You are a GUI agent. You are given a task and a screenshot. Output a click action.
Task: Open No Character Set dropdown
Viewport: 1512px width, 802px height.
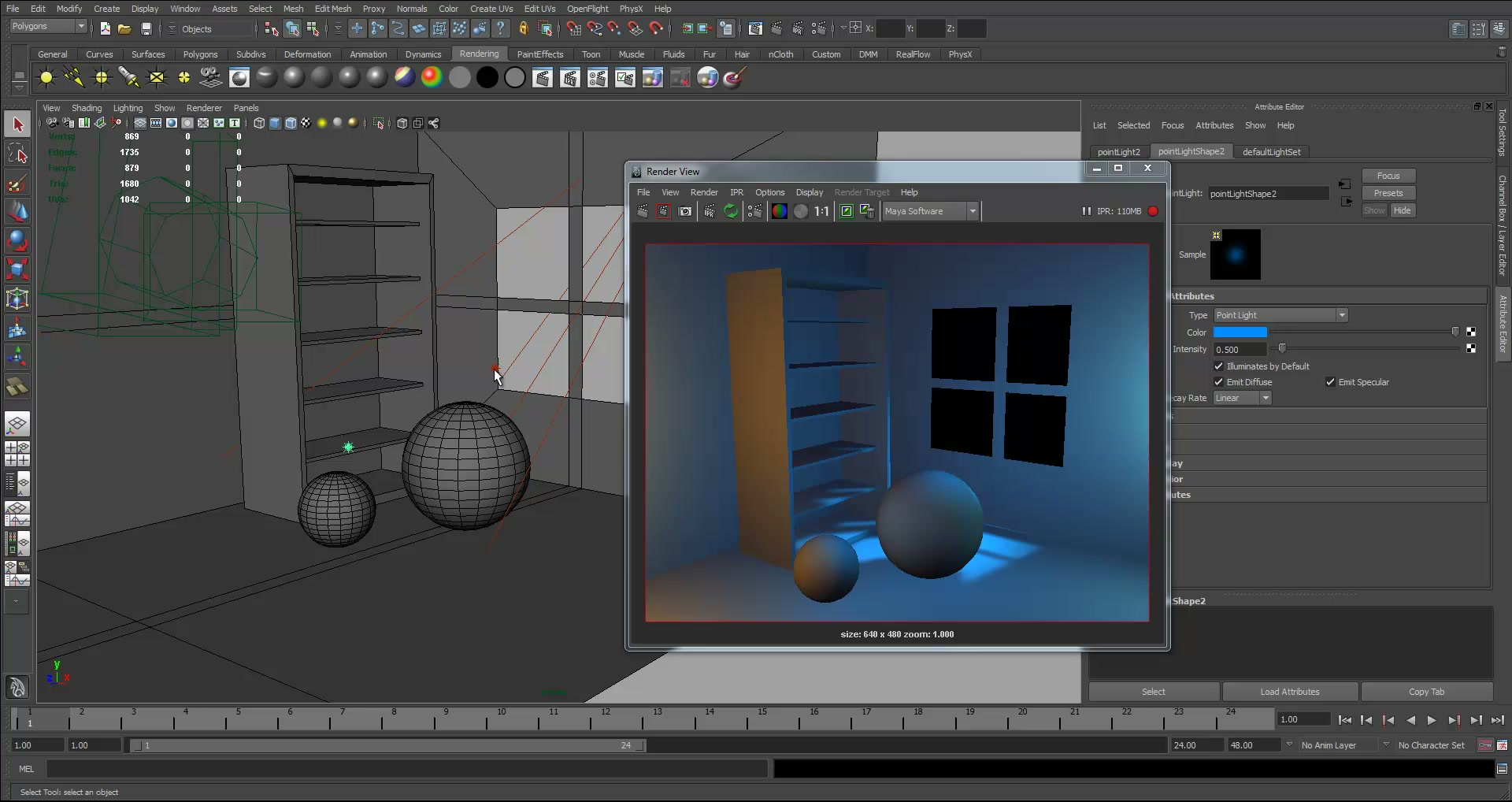[x=1431, y=745]
